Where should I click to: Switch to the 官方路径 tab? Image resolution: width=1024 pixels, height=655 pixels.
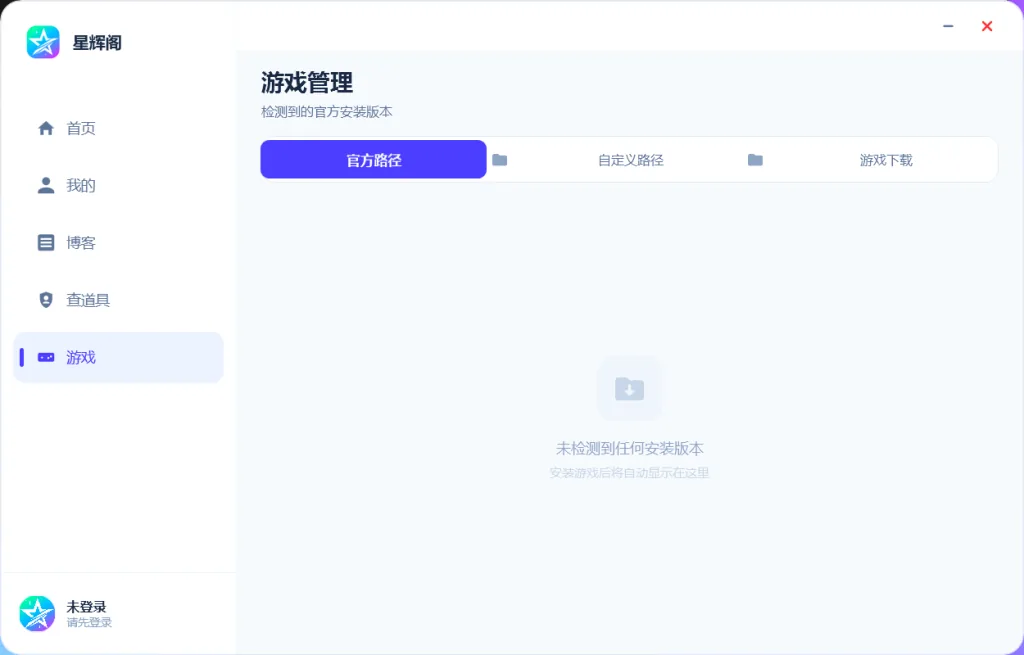(x=374, y=159)
